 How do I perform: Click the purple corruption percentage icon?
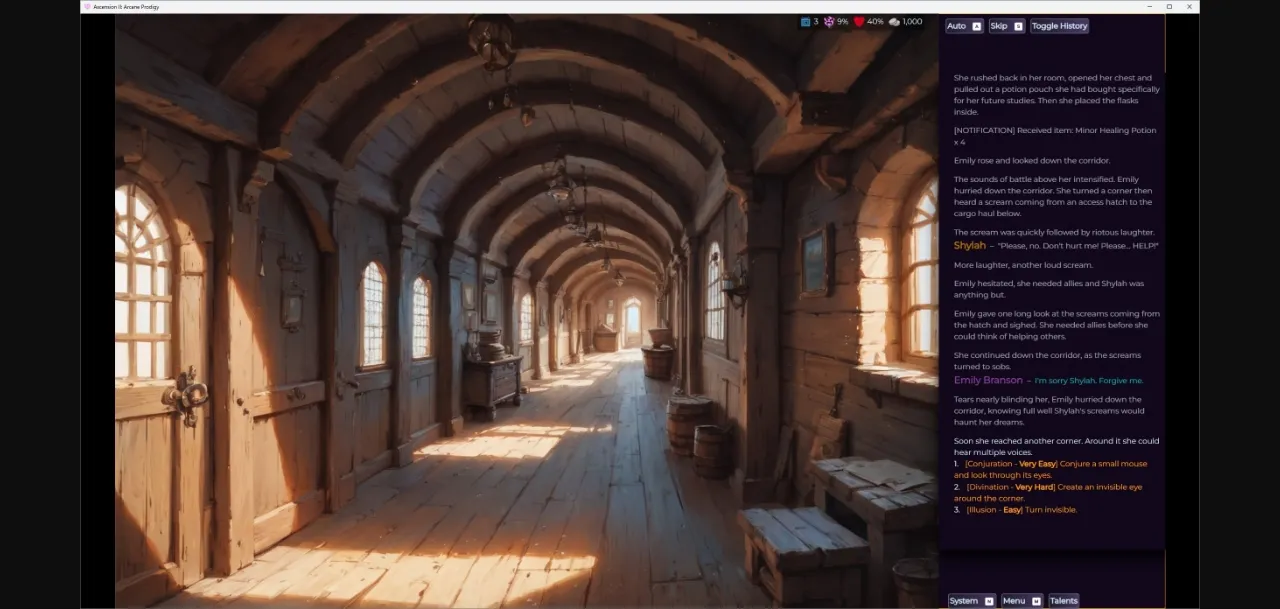click(828, 22)
